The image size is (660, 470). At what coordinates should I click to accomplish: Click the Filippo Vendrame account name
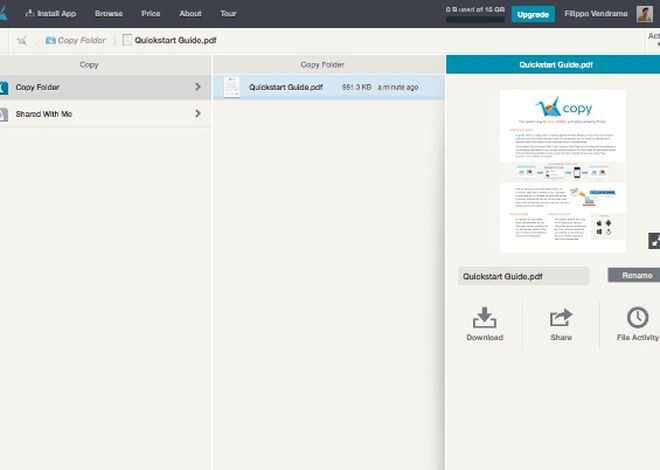(596, 13)
